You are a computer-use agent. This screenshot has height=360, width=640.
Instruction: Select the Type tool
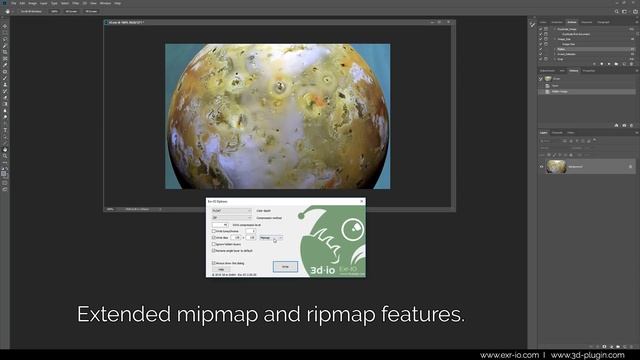(5, 130)
